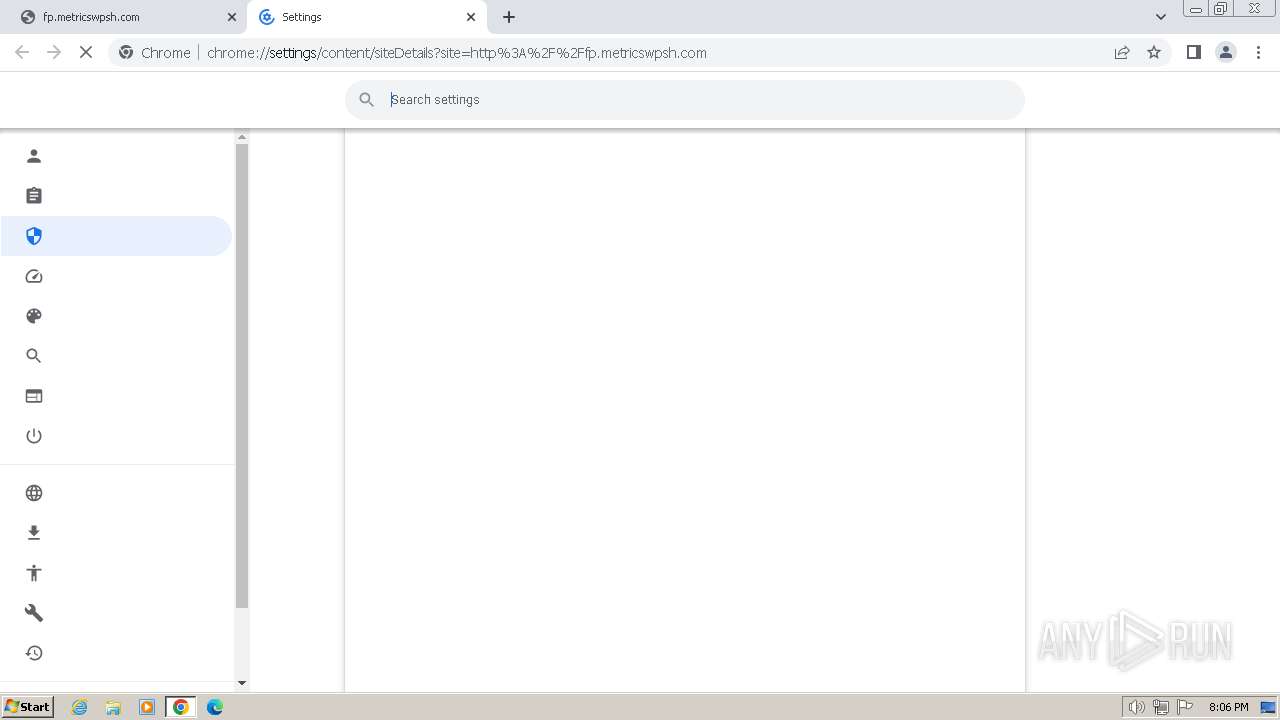The image size is (1280, 720).
Task: Switch to the fp.metricswpsh.com tab
Action: point(127,17)
